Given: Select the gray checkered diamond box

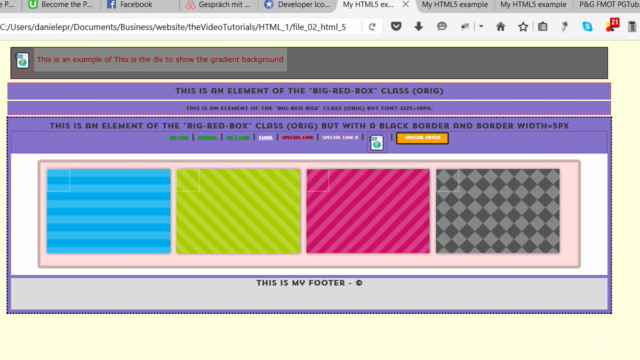Looking at the screenshot, I should tap(498, 211).
